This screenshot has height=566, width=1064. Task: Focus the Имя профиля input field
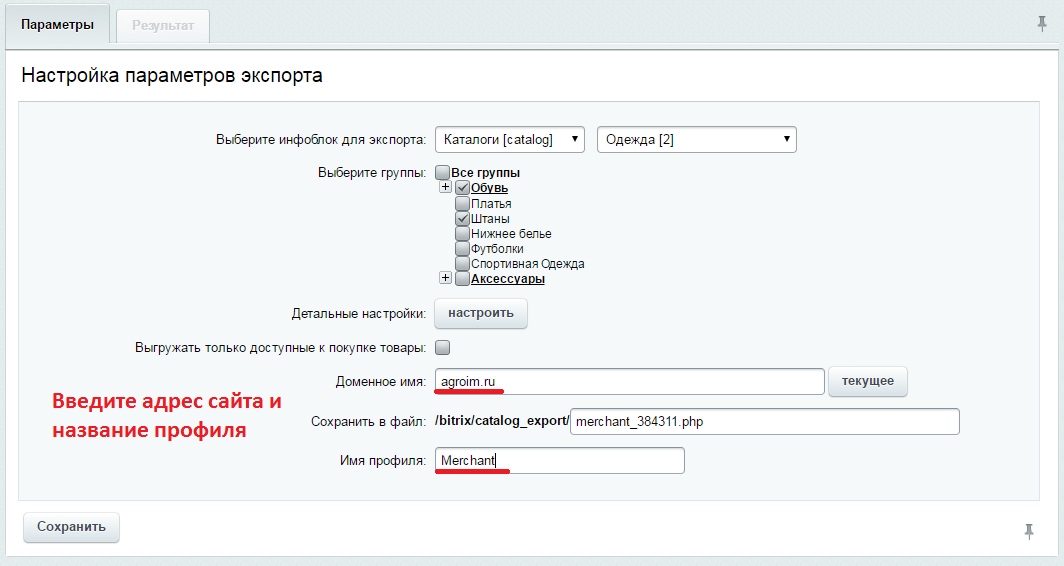click(x=560, y=460)
